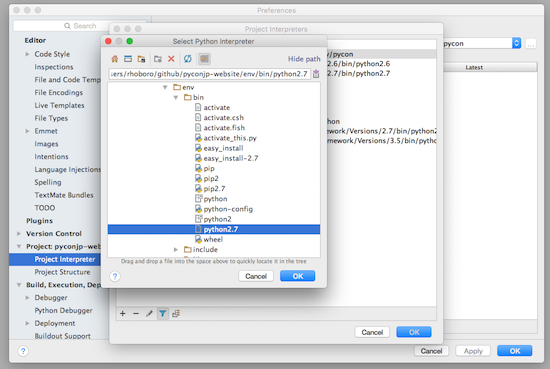This screenshot has width=550, height=369.
Task: Select activate.fish in file tree
Action: coord(224,128)
